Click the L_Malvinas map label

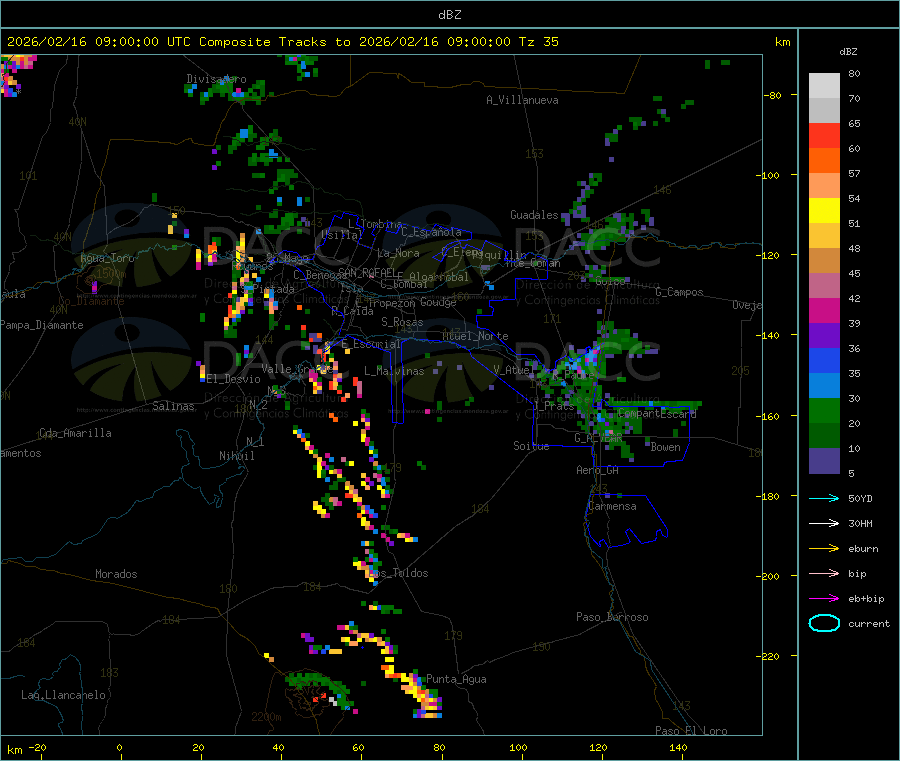(x=394, y=371)
